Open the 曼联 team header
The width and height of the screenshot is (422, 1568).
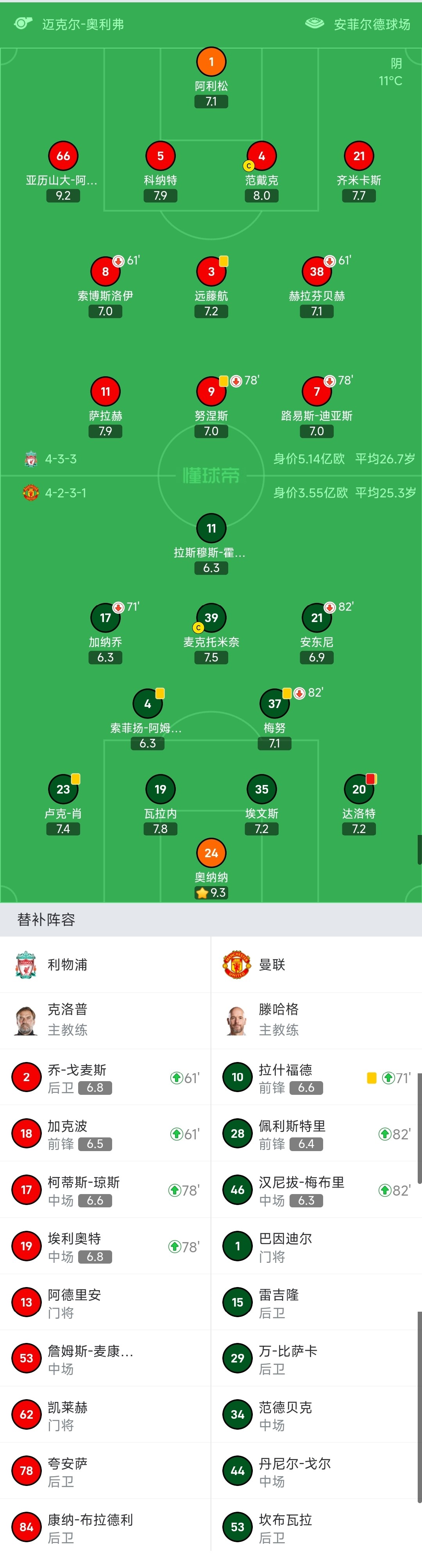(x=316, y=964)
